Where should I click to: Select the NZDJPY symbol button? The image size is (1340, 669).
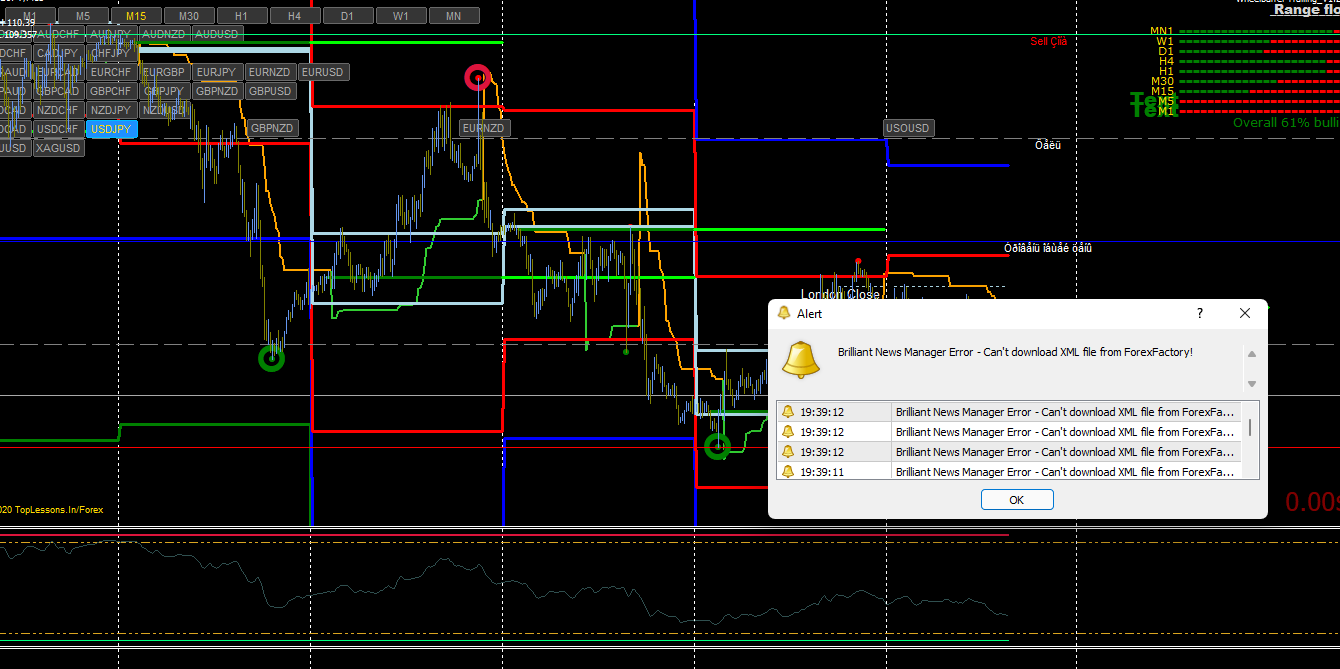111,110
